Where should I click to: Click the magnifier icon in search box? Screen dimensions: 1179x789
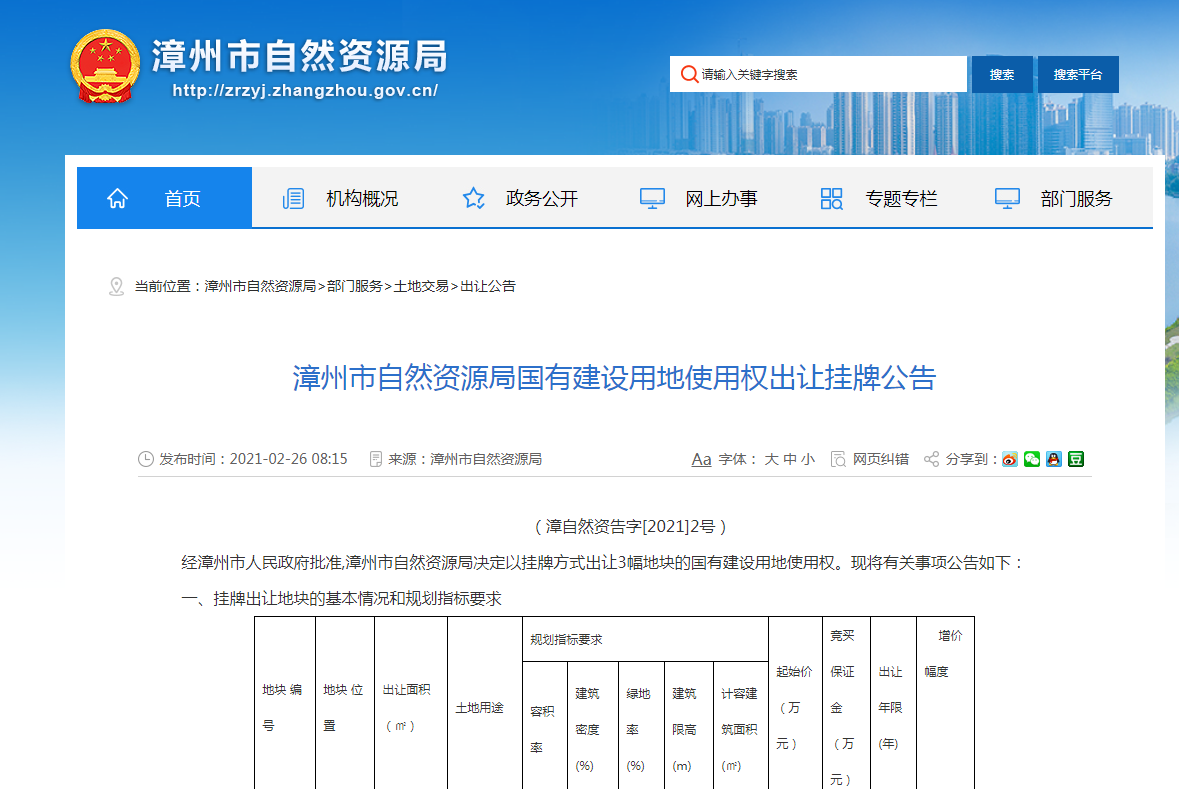[x=688, y=74]
